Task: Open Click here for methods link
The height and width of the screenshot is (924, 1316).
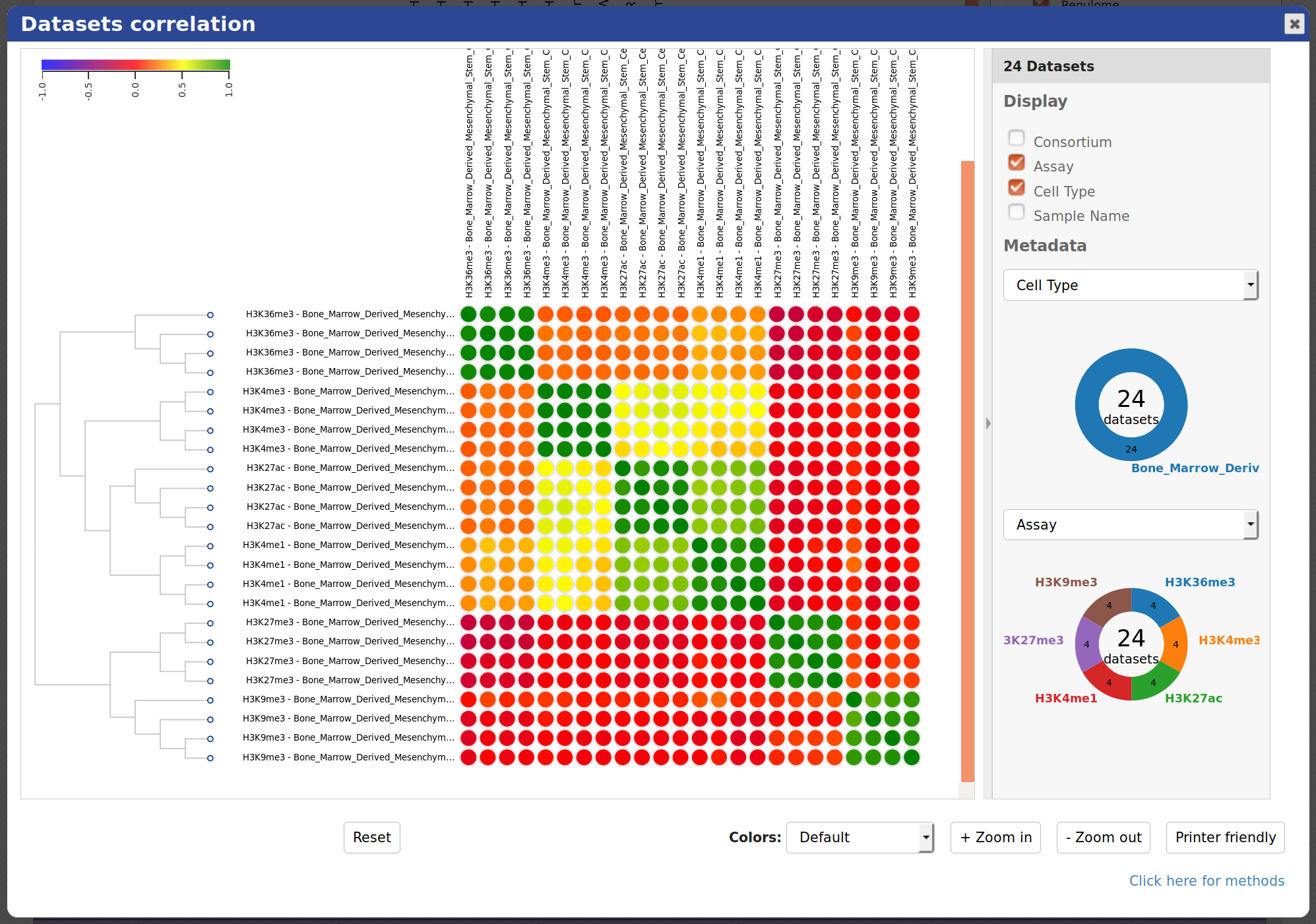Action: [1206, 880]
